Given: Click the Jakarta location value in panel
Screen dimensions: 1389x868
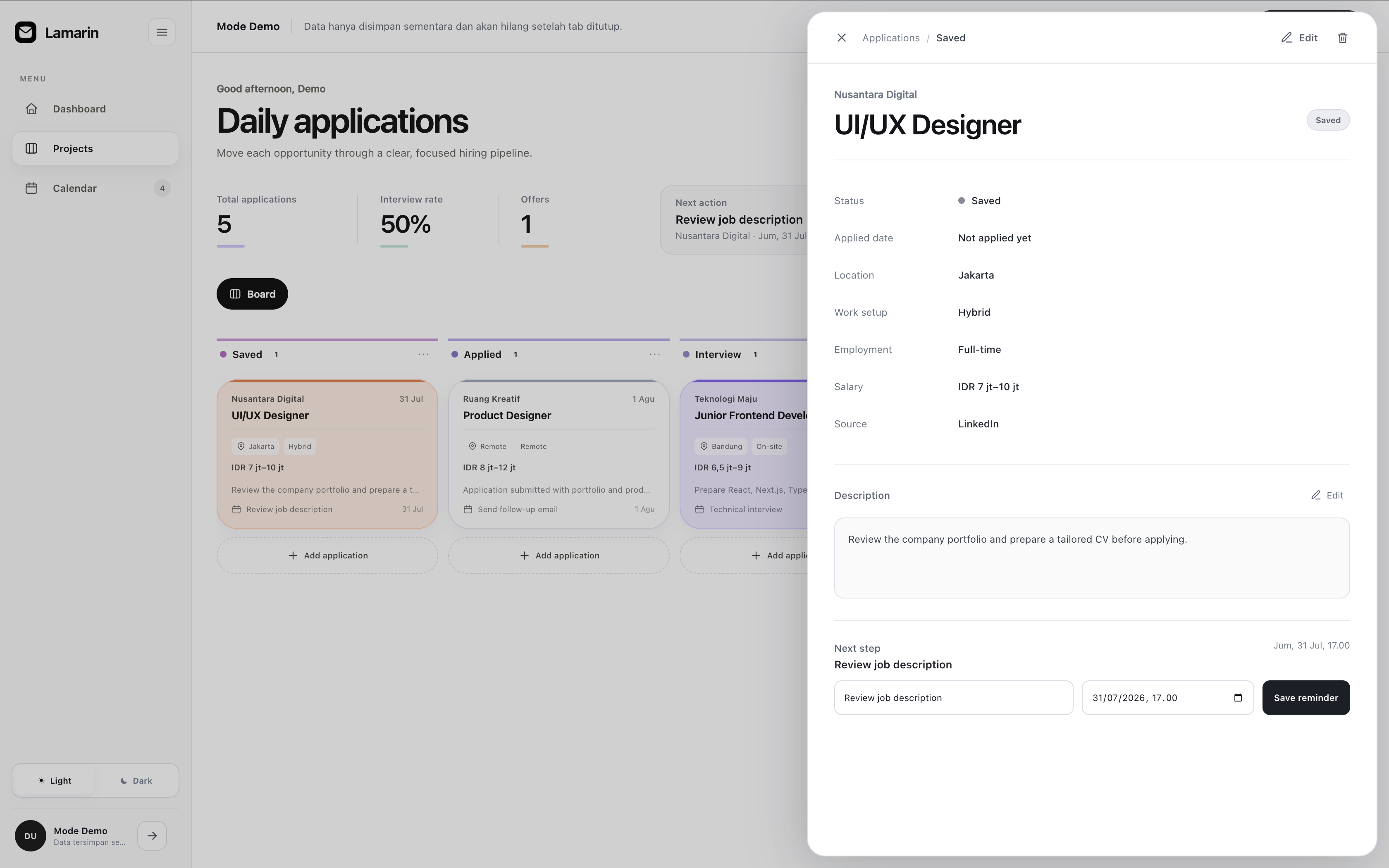Looking at the screenshot, I should click(976, 275).
